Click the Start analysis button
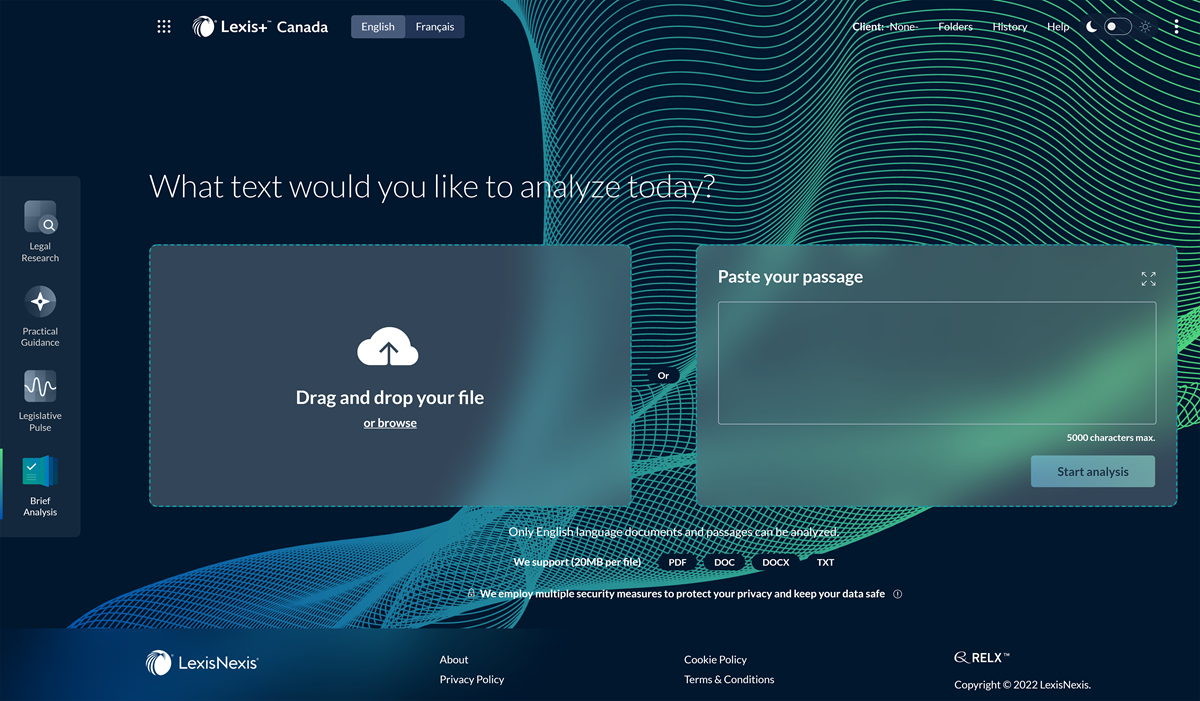The height and width of the screenshot is (701, 1200). click(1093, 472)
